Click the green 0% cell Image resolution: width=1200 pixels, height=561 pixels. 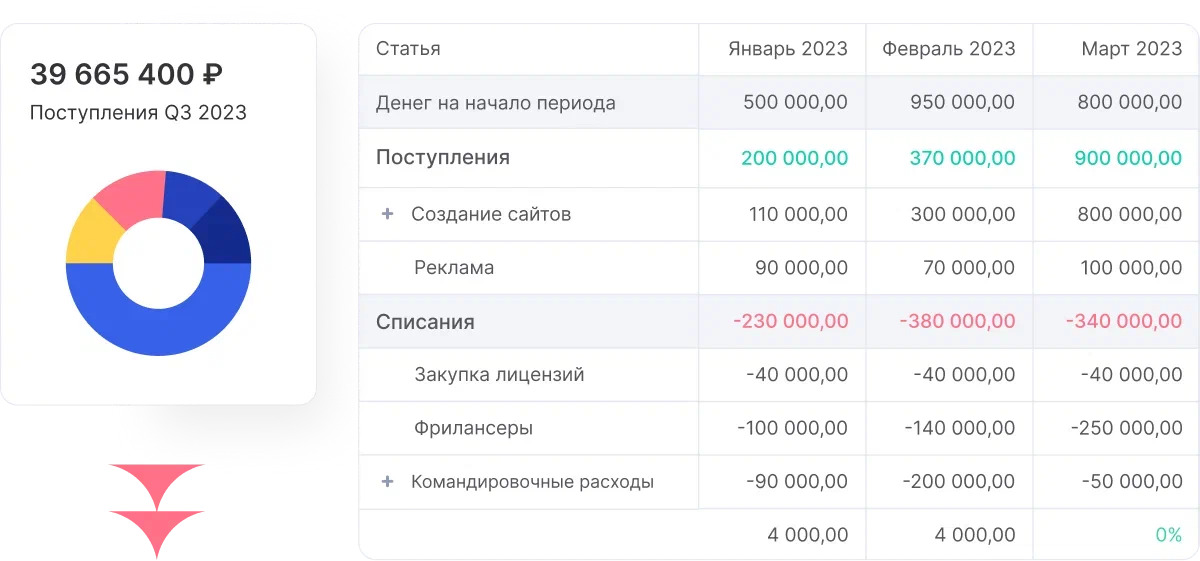point(1168,535)
